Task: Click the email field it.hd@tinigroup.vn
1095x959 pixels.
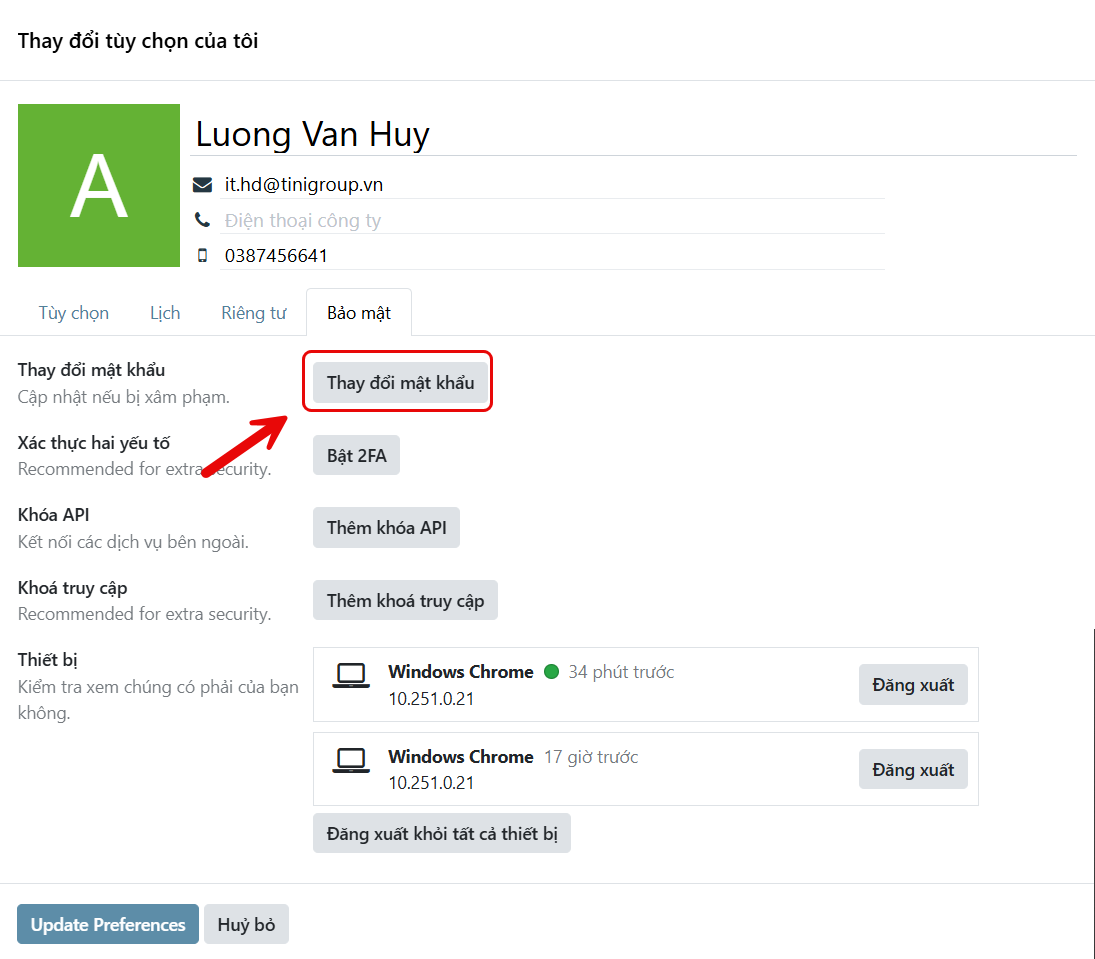Action: [x=552, y=185]
